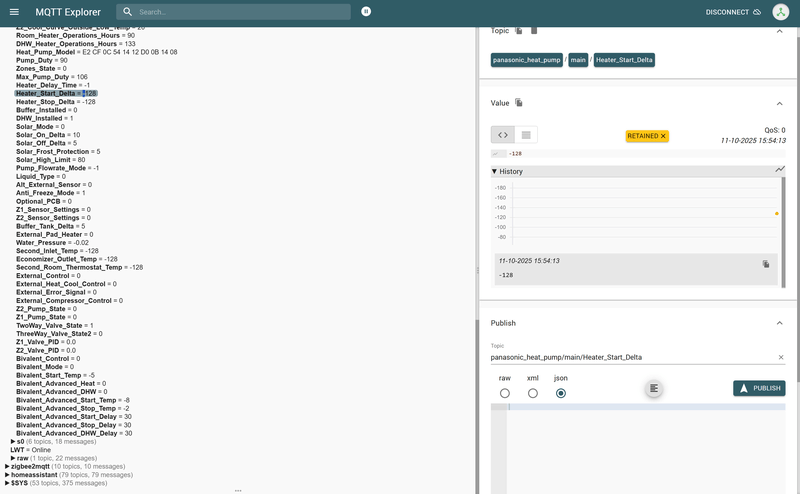Collapse the Value panel
This screenshot has height=494, width=800.
tap(779, 104)
